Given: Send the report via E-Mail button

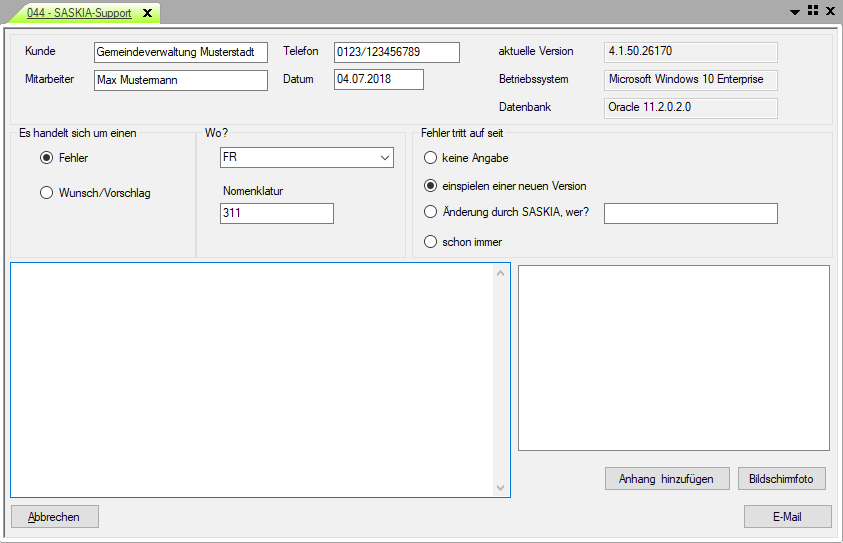Looking at the screenshot, I should coord(787,516).
